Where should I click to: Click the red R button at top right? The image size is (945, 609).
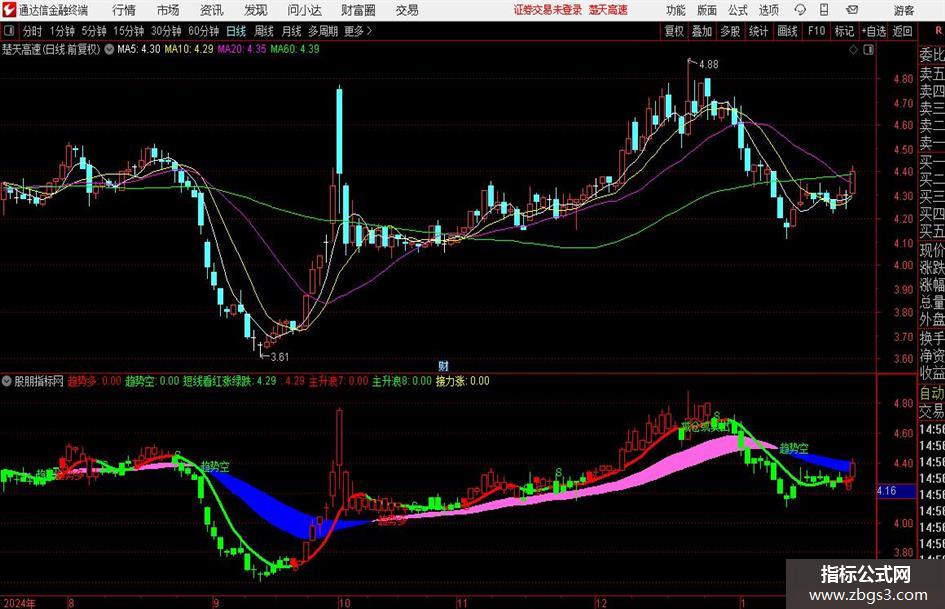938,31
